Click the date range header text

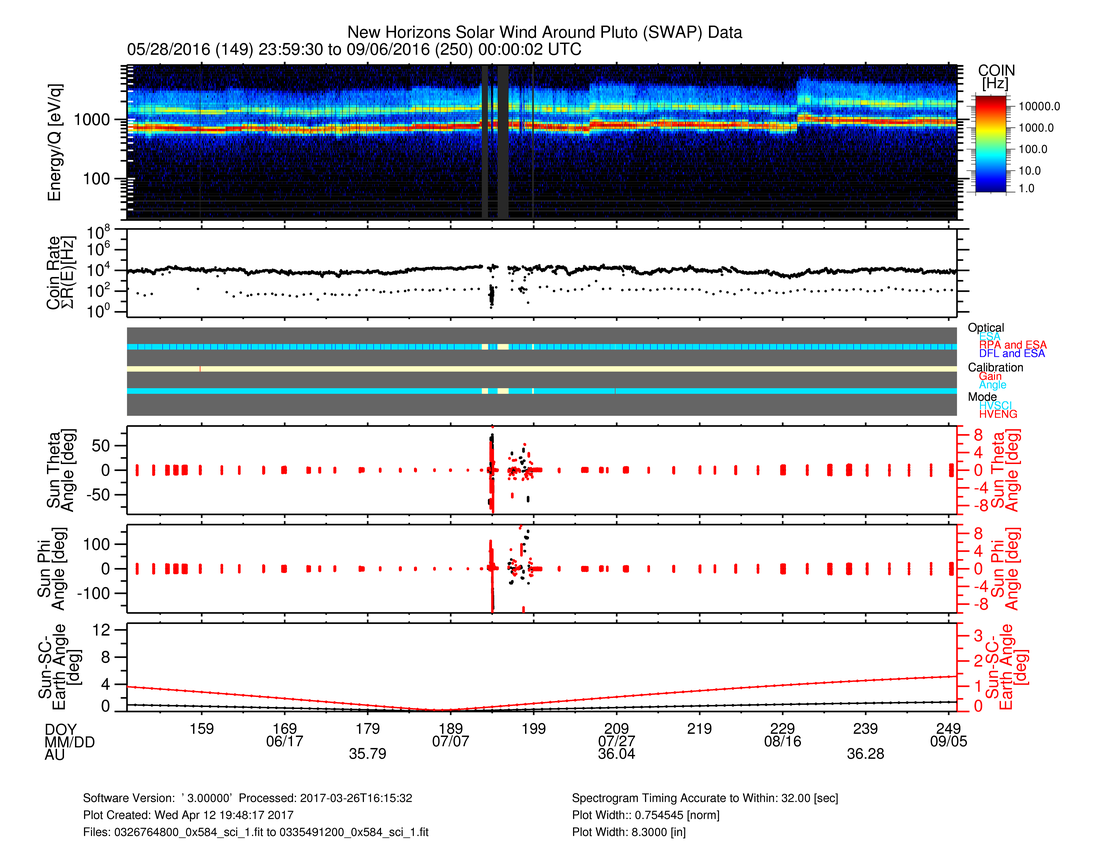coord(354,50)
